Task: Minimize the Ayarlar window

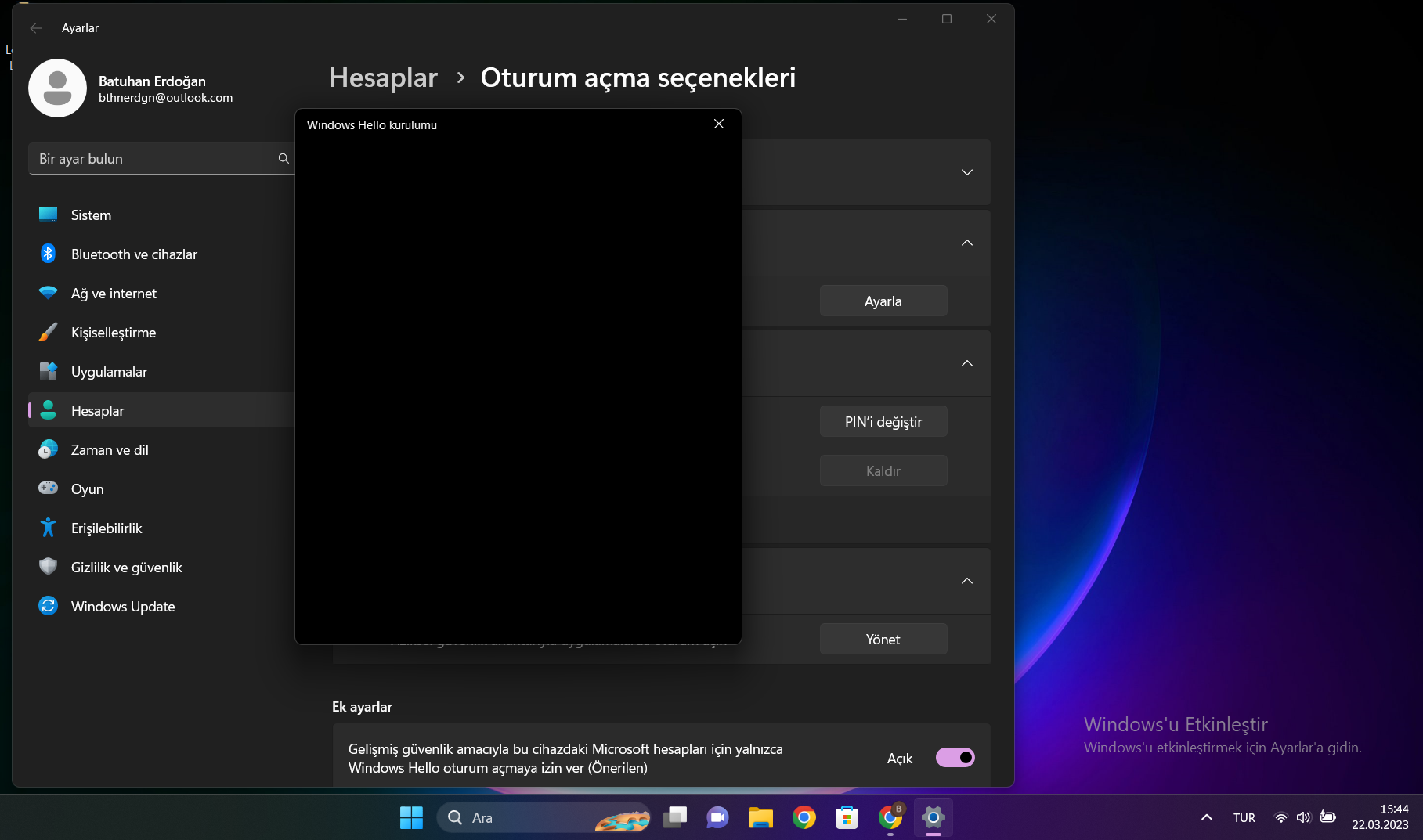Action: [x=902, y=19]
